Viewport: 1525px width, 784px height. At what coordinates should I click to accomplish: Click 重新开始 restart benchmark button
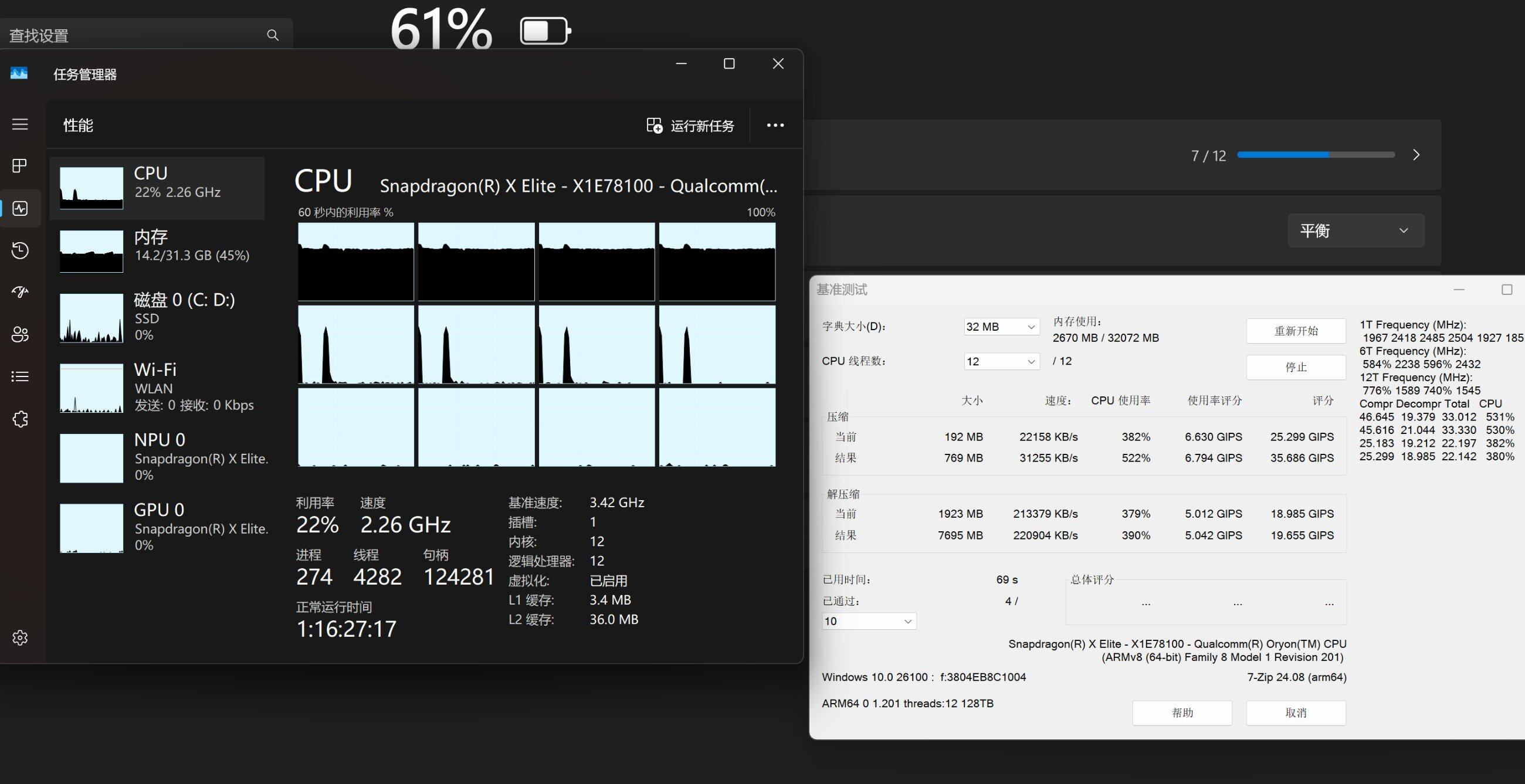(x=1295, y=331)
